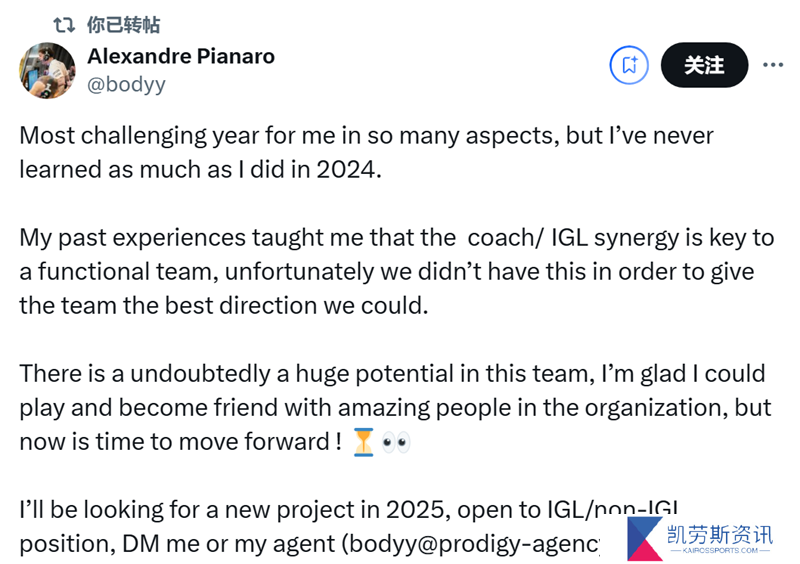Screen dimensions: 800x564
Task: Click the coach/IGL synergy paragraph
Action: [396, 272]
